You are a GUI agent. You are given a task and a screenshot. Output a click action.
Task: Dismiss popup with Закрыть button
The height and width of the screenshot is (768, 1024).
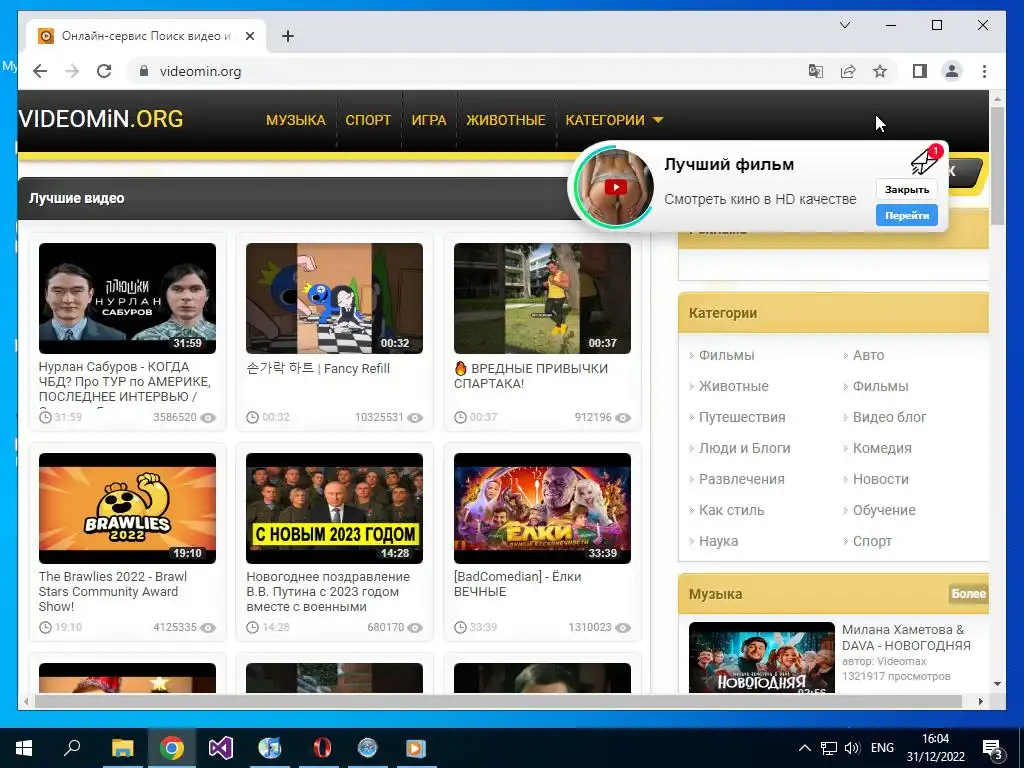(x=906, y=189)
